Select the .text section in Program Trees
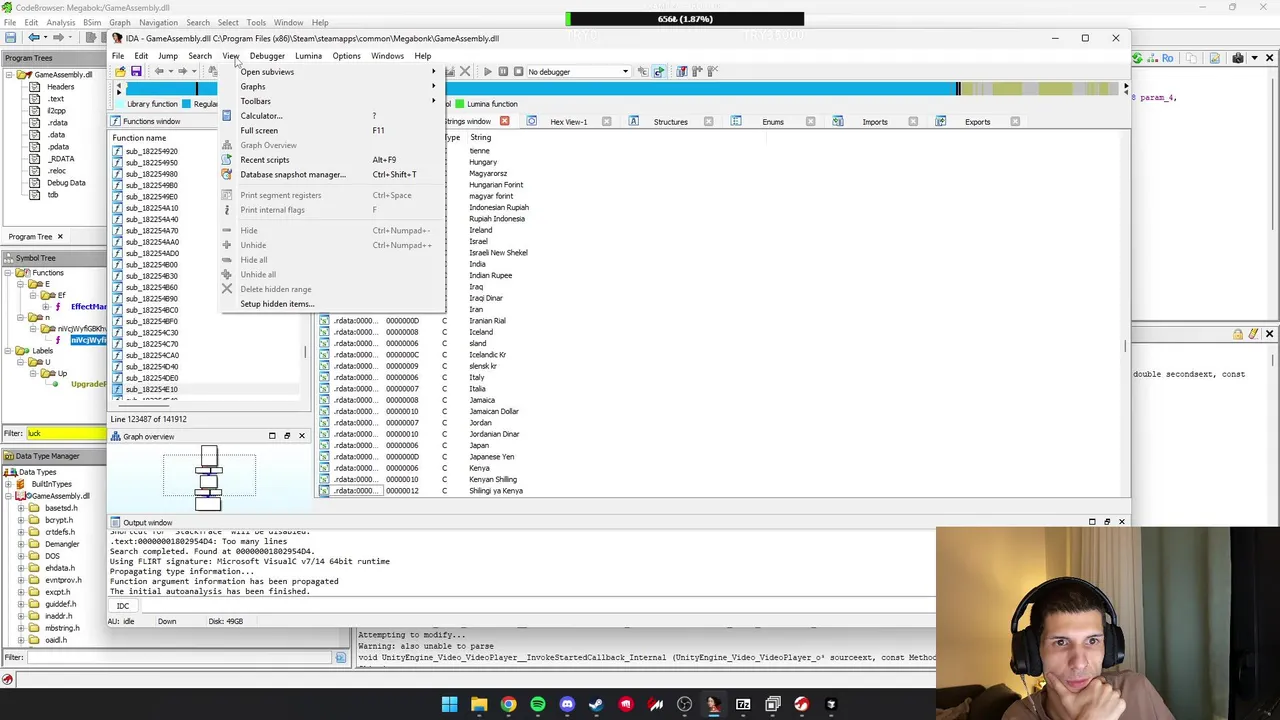The width and height of the screenshot is (1280, 720). (55, 99)
